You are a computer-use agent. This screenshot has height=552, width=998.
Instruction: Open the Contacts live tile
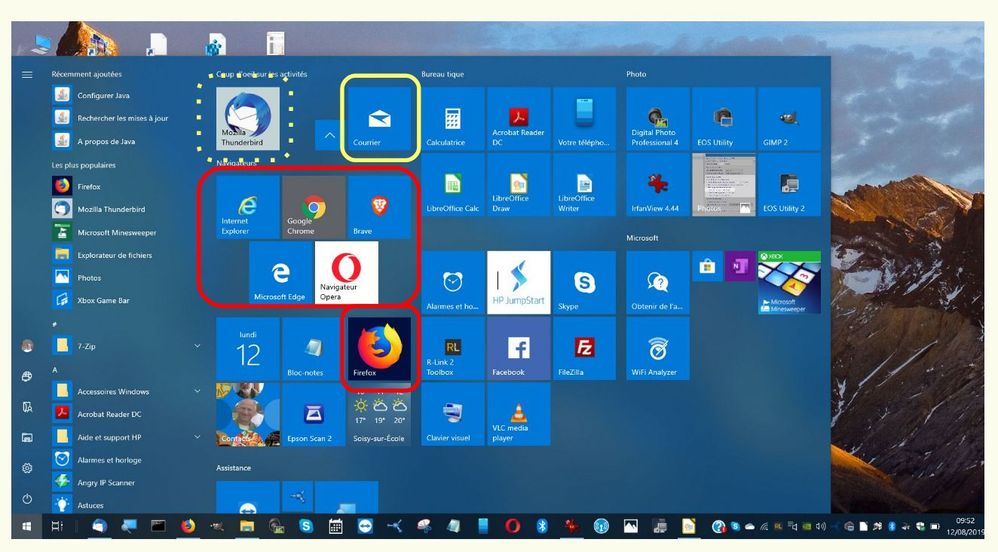[x=248, y=414]
